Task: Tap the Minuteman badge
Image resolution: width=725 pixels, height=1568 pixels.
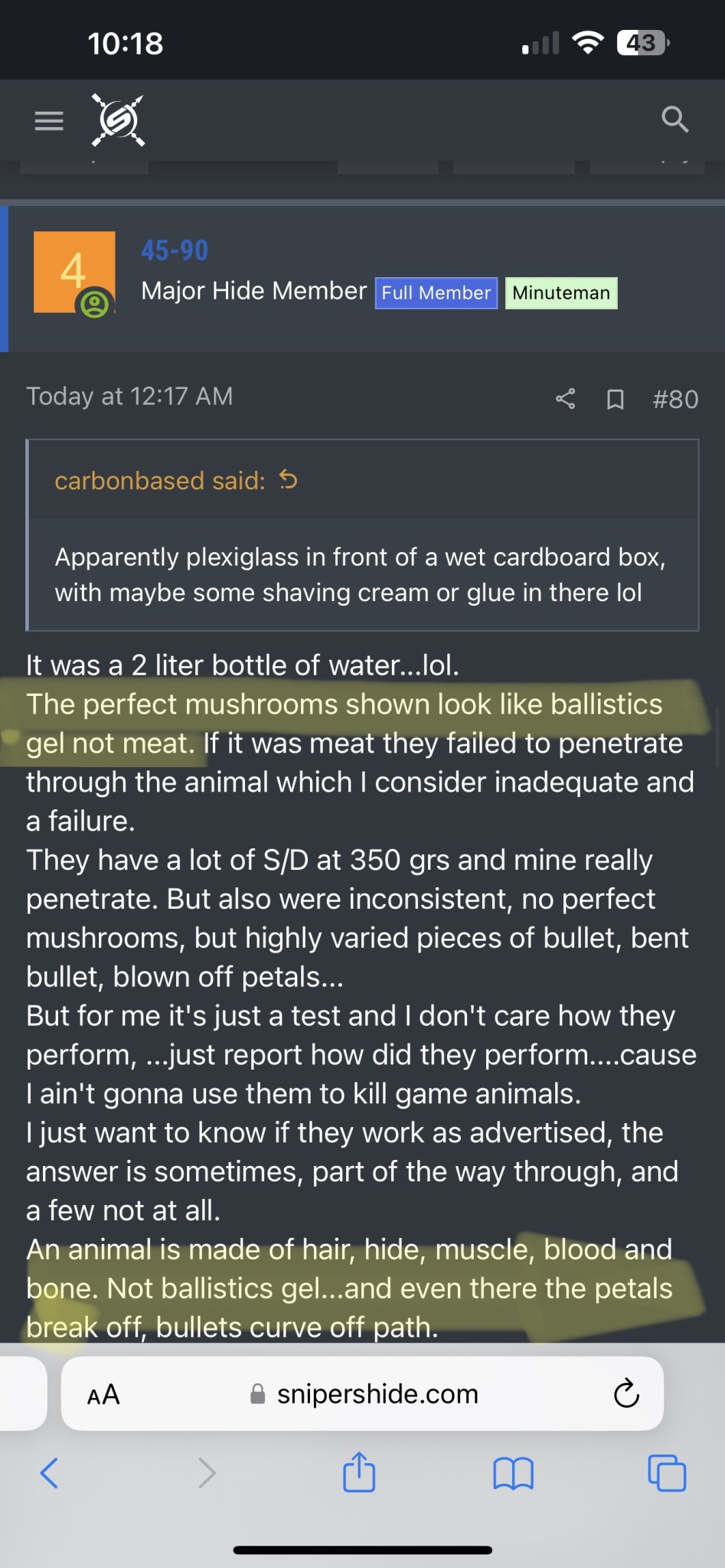Action: tap(561, 292)
